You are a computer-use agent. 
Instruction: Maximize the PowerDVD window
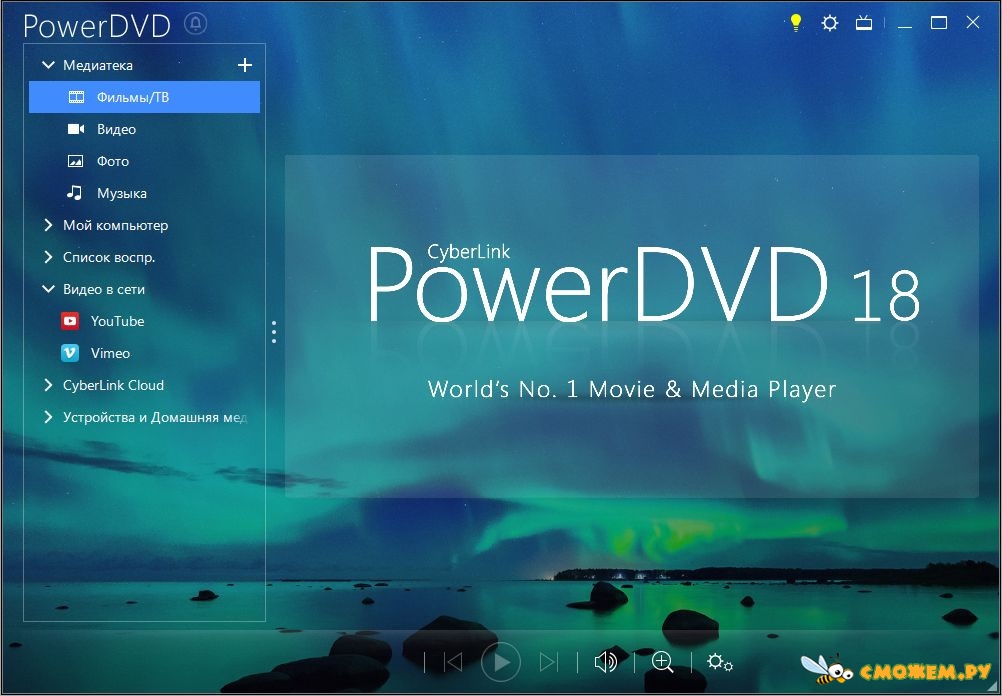(x=939, y=24)
